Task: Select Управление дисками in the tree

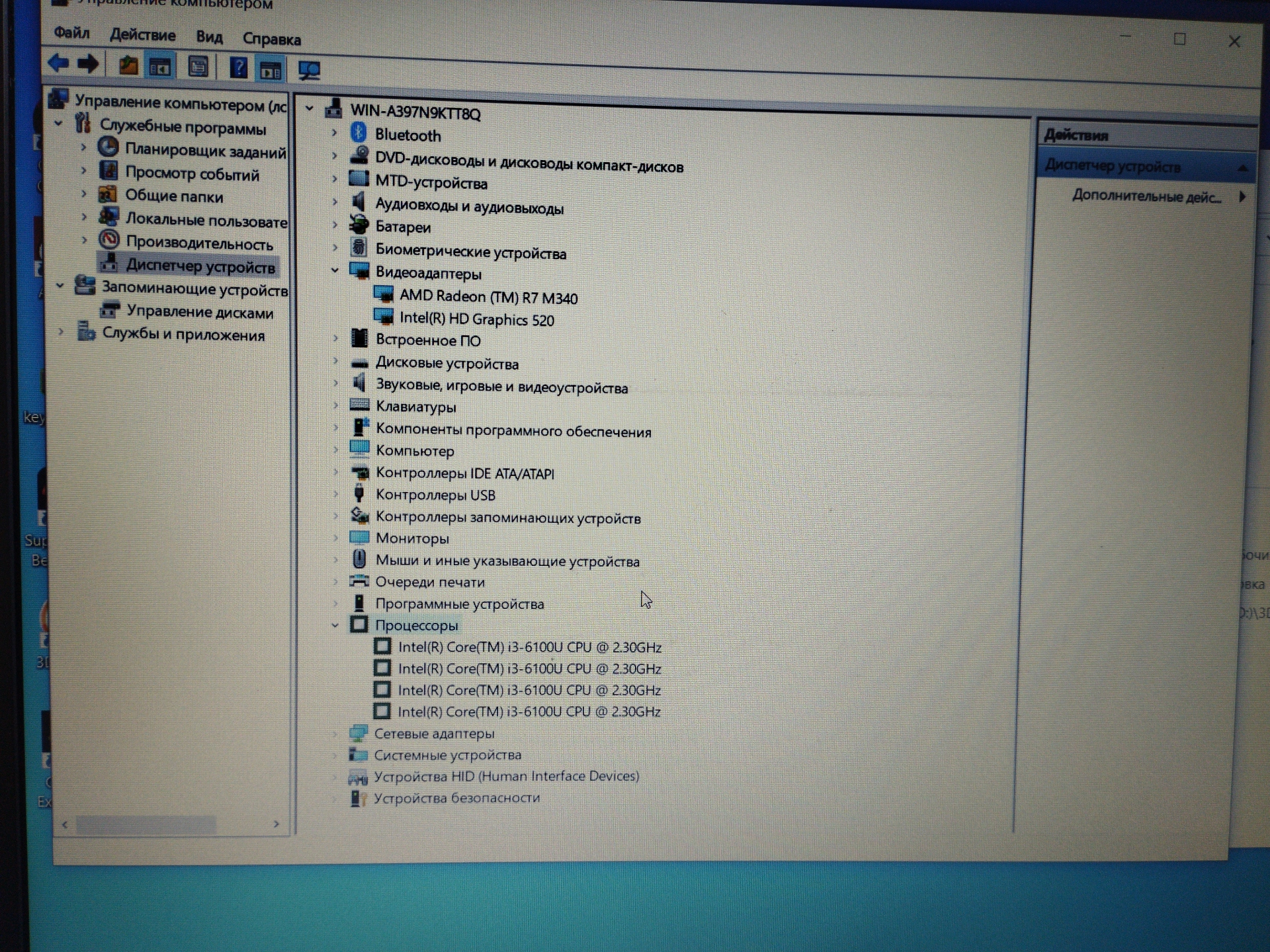Action: pos(200,312)
